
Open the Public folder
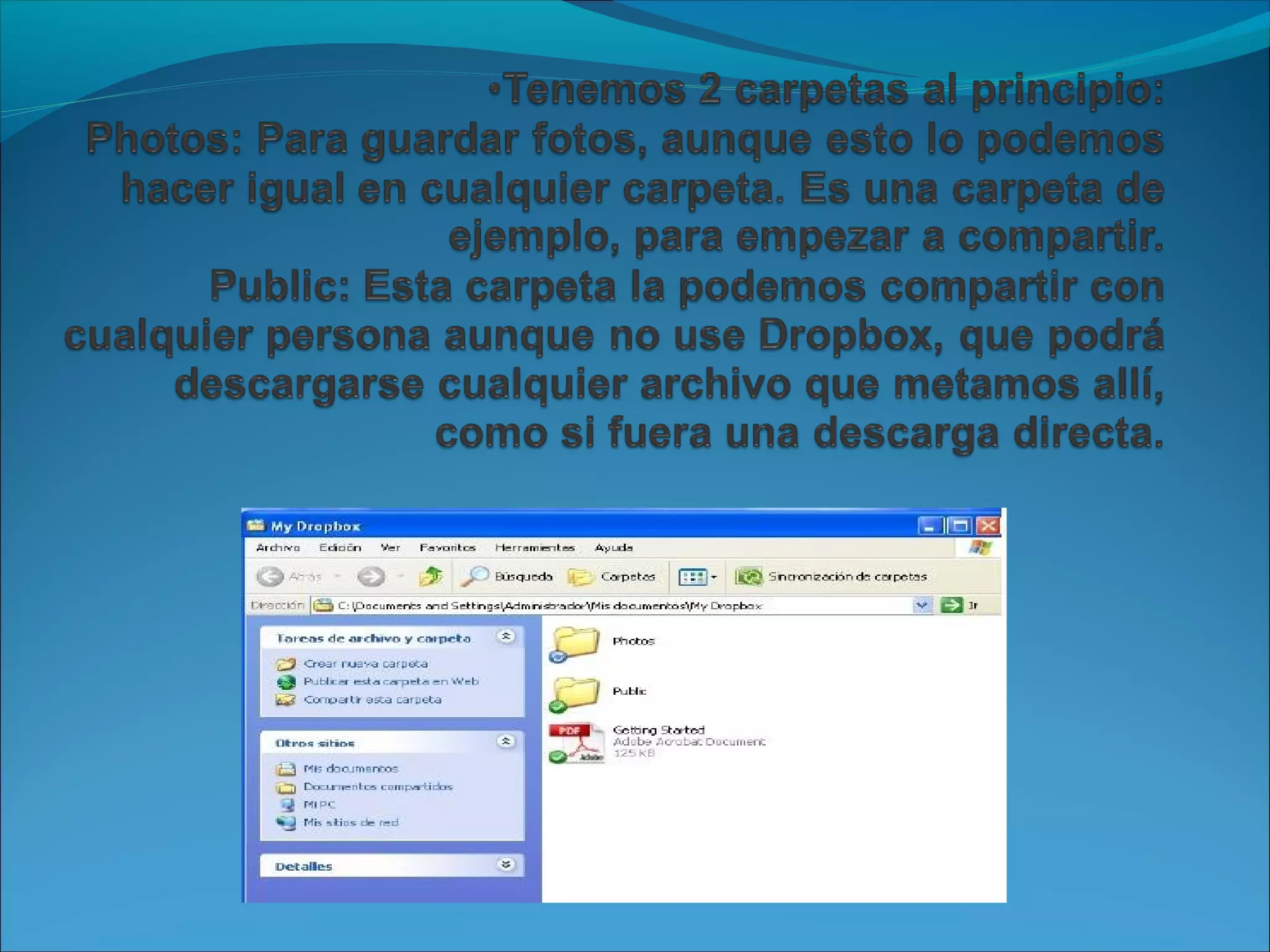(x=577, y=692)
